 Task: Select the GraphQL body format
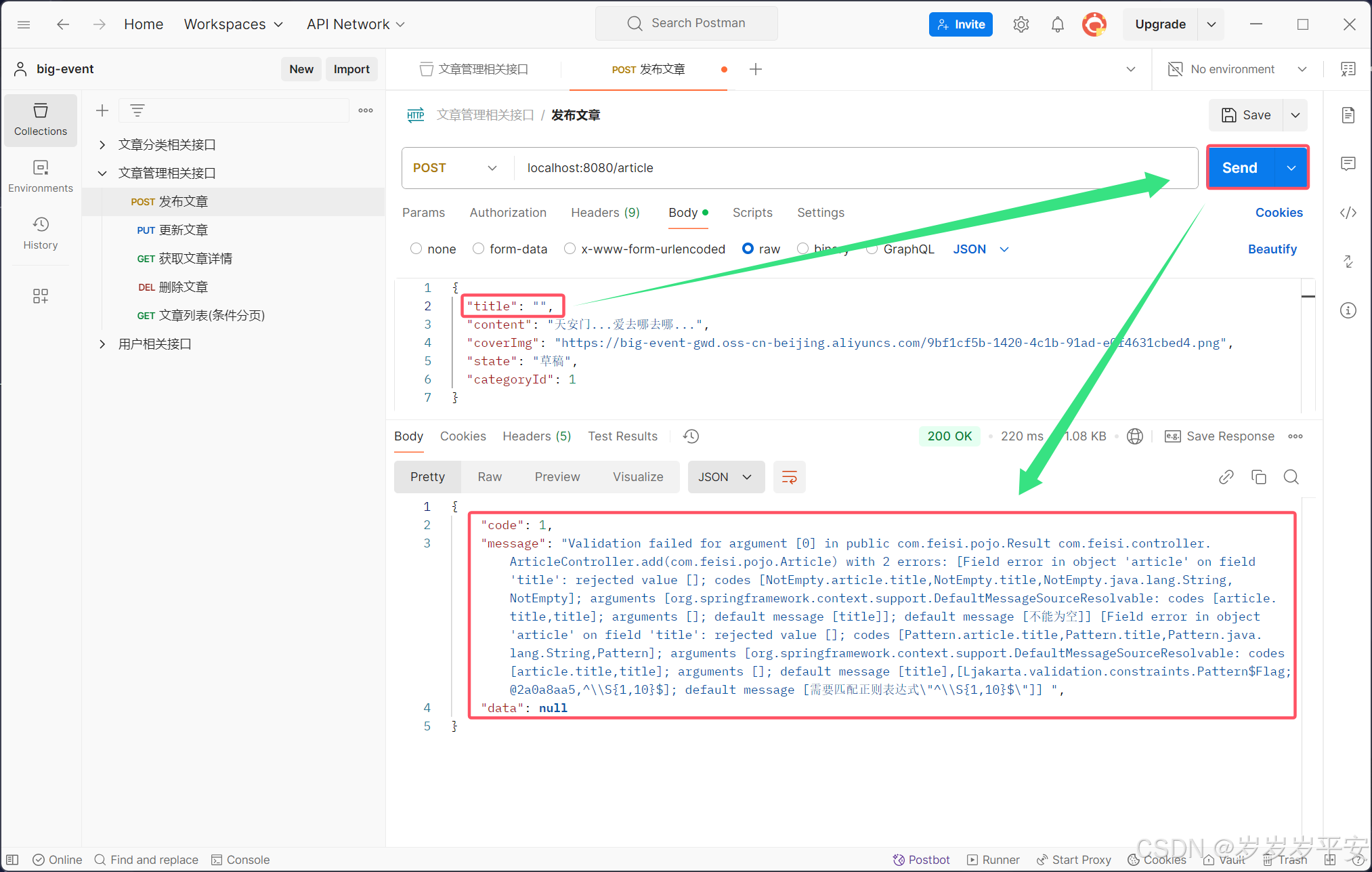872,249
